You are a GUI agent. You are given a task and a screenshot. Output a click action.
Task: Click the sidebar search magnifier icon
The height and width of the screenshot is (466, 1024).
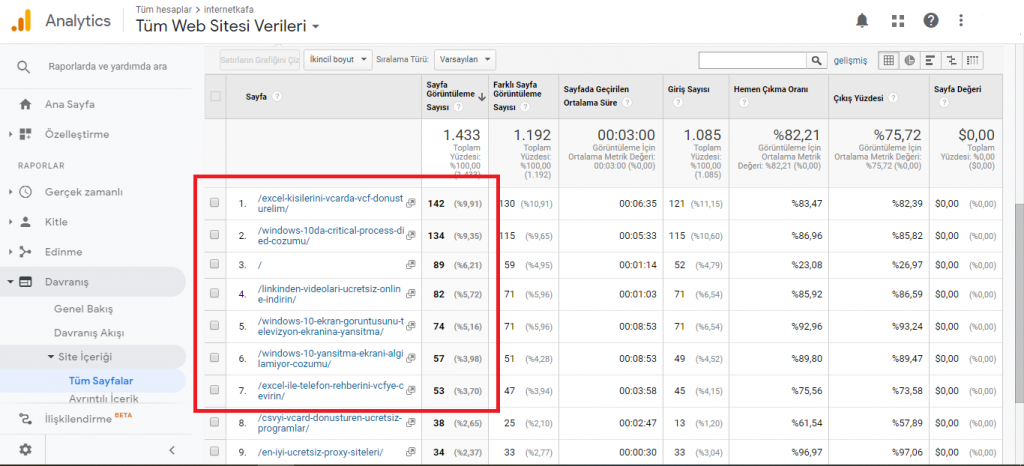[24, 67]
